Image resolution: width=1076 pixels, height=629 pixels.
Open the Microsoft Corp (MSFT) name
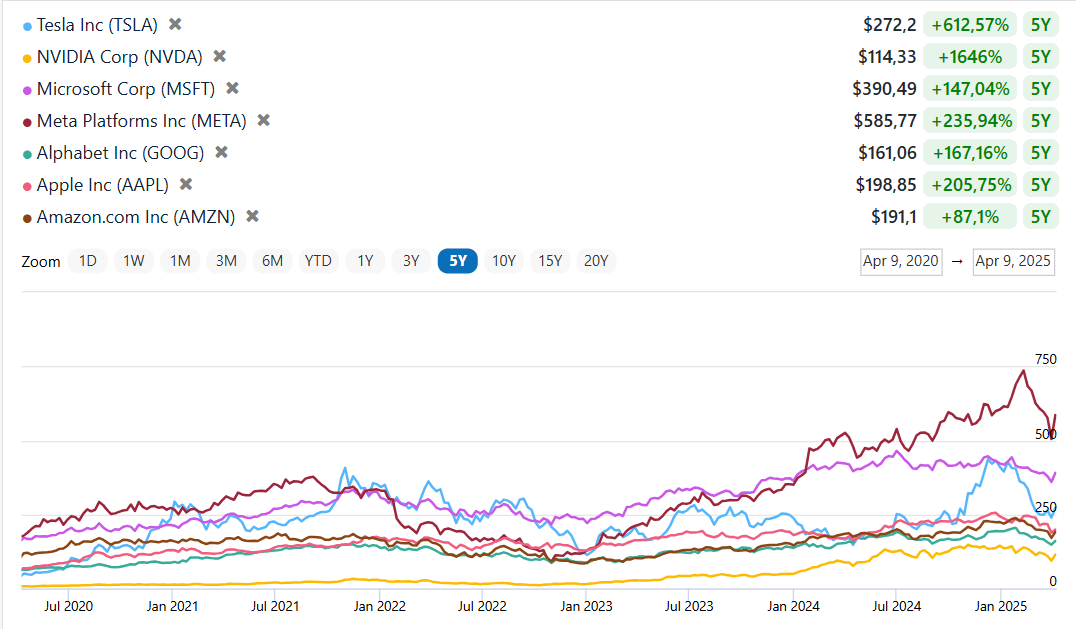[126, 88]
